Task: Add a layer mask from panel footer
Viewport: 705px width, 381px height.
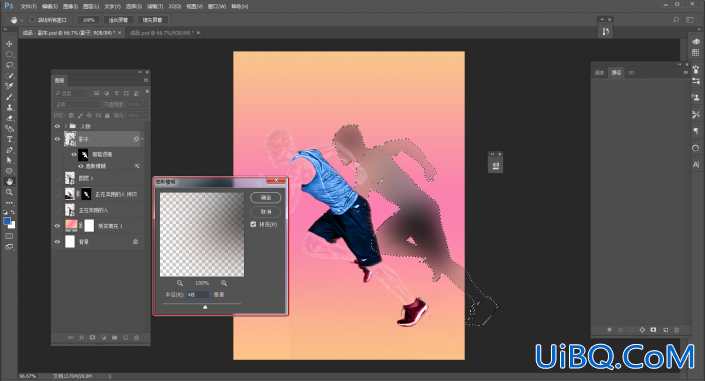Action: pos(93,337)
